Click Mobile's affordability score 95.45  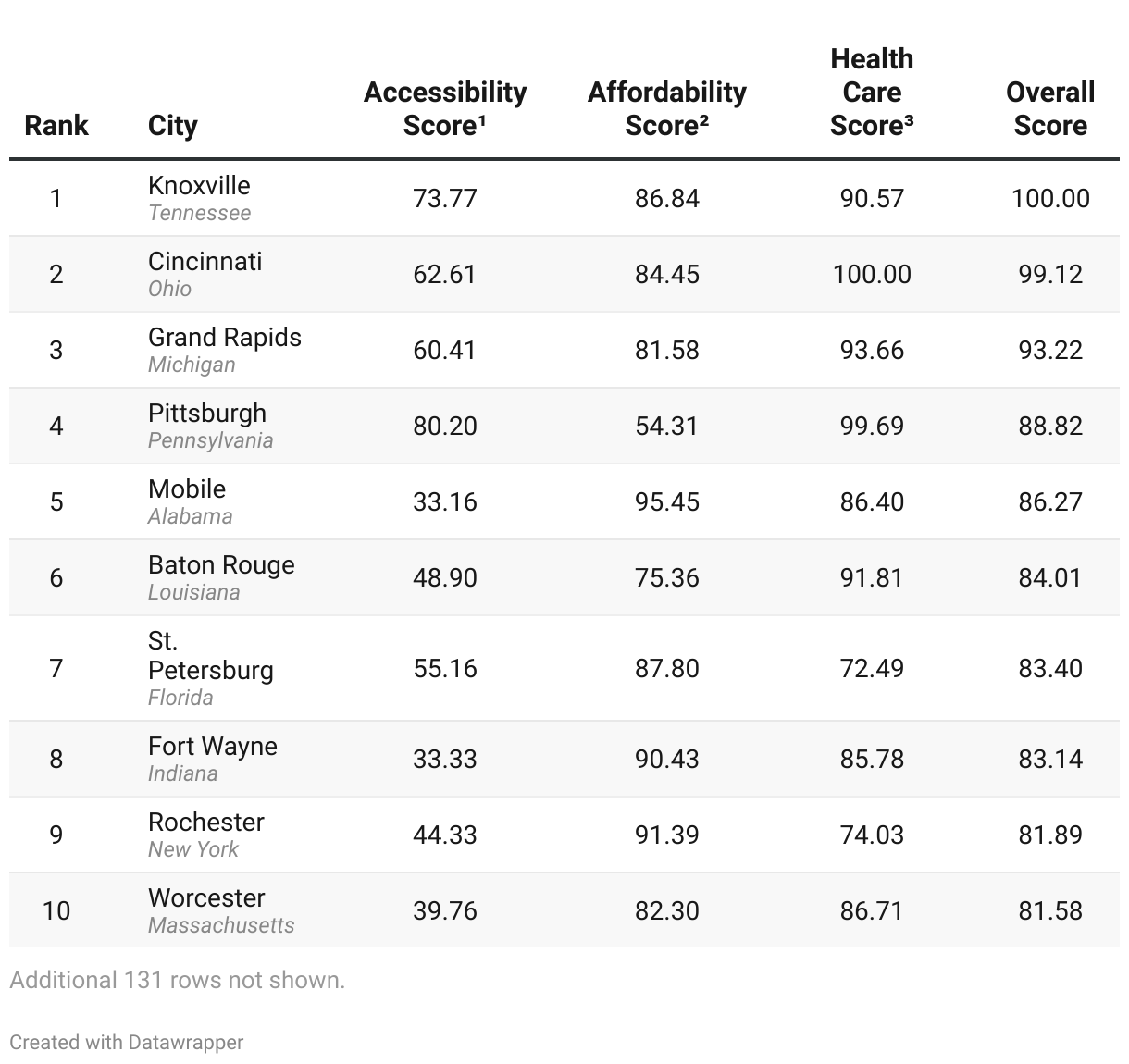[666, 501]
